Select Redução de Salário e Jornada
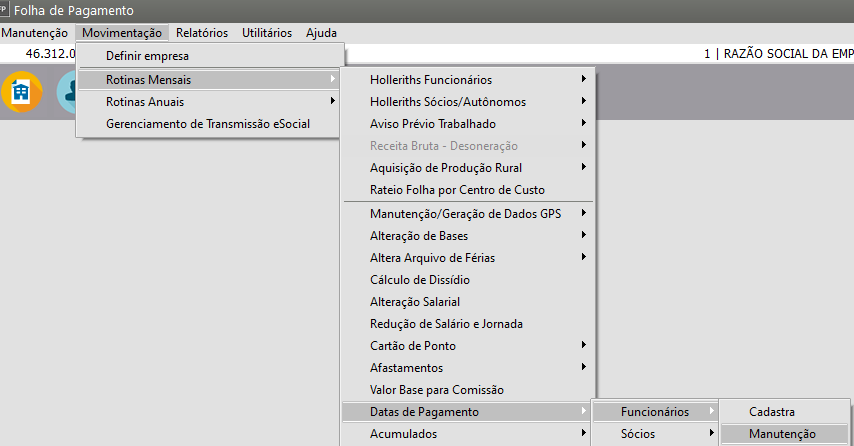854x446 pixels. coord(446,324)
